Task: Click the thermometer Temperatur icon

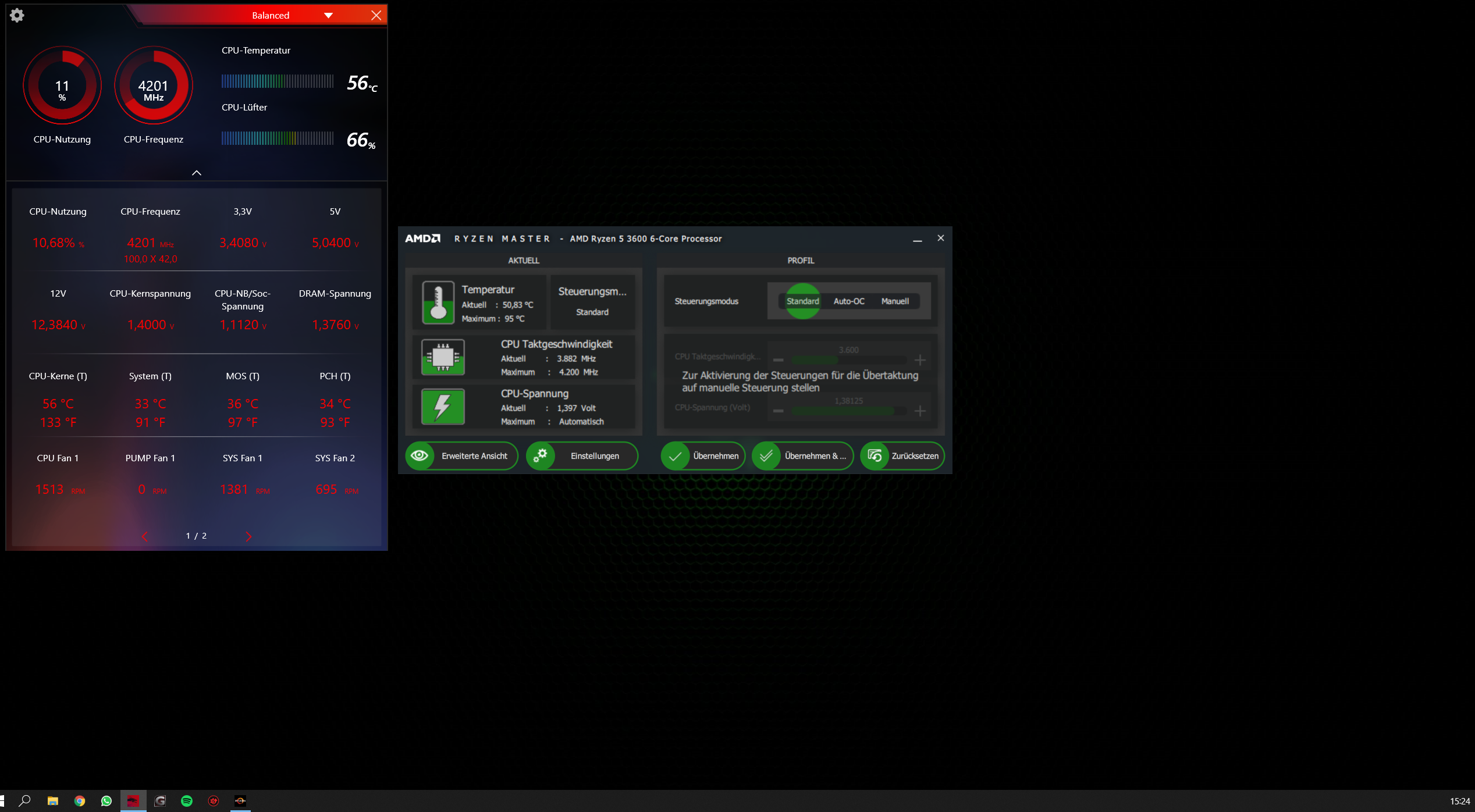Action: click(438, 302)
